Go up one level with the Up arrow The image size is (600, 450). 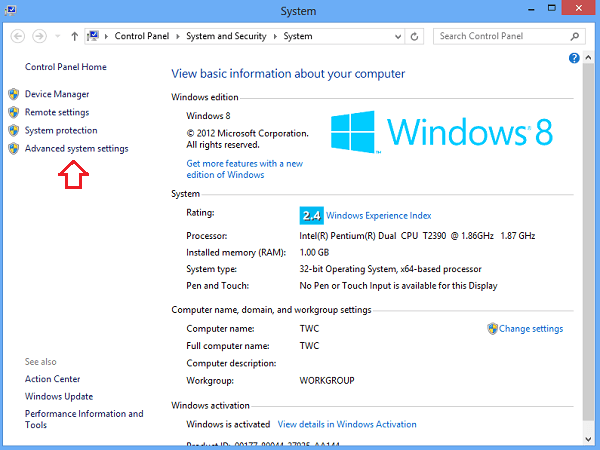[75, 36]
